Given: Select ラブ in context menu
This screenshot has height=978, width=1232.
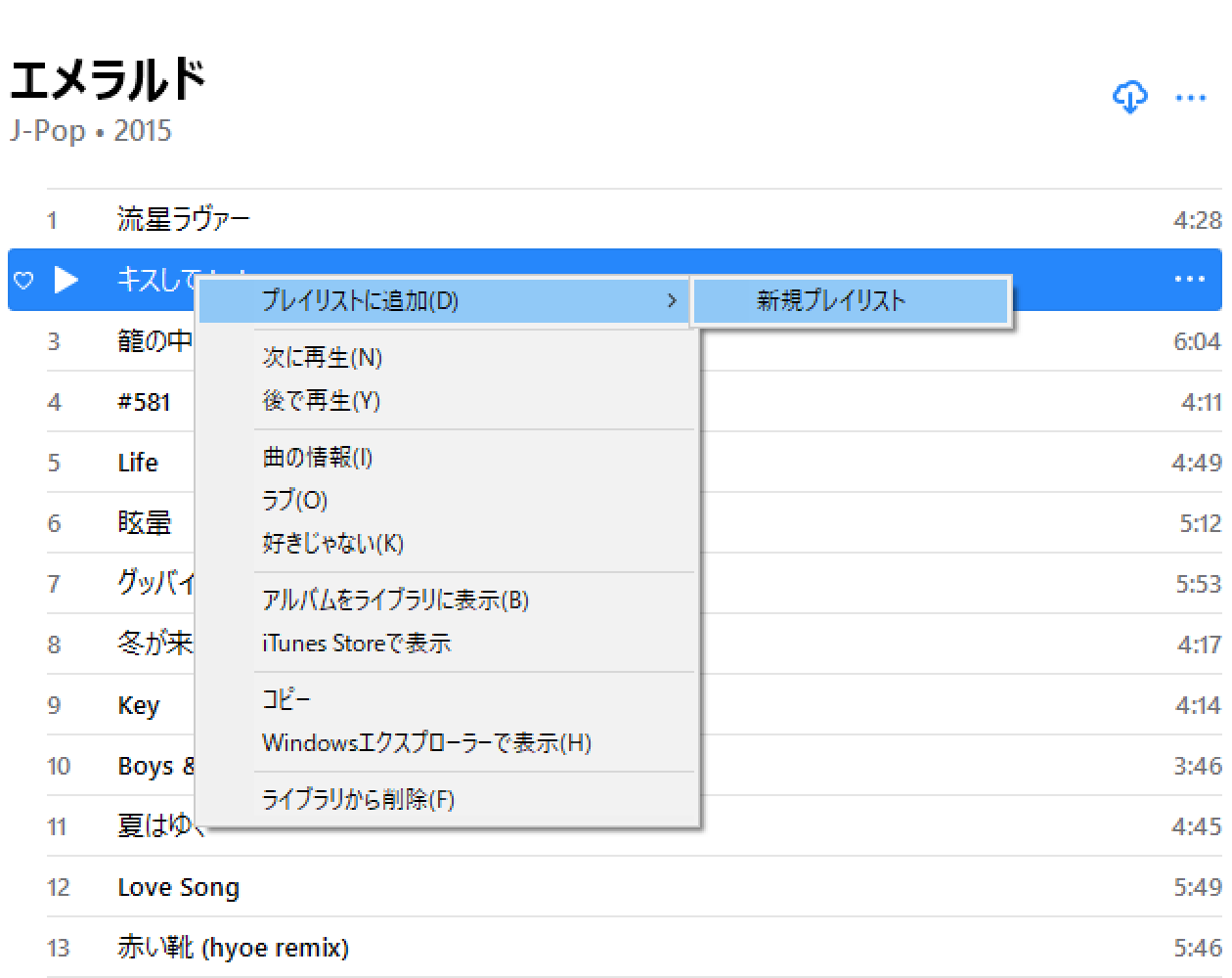Looking at the screenshot, I should [294, 501].
